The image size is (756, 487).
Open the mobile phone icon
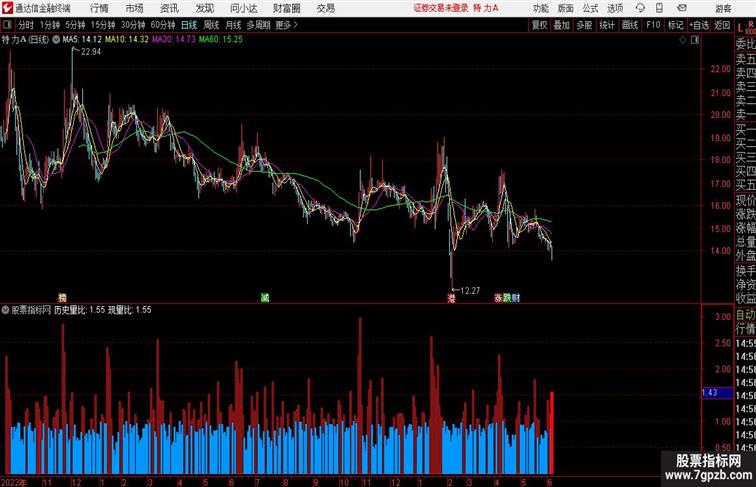point(660,8)
